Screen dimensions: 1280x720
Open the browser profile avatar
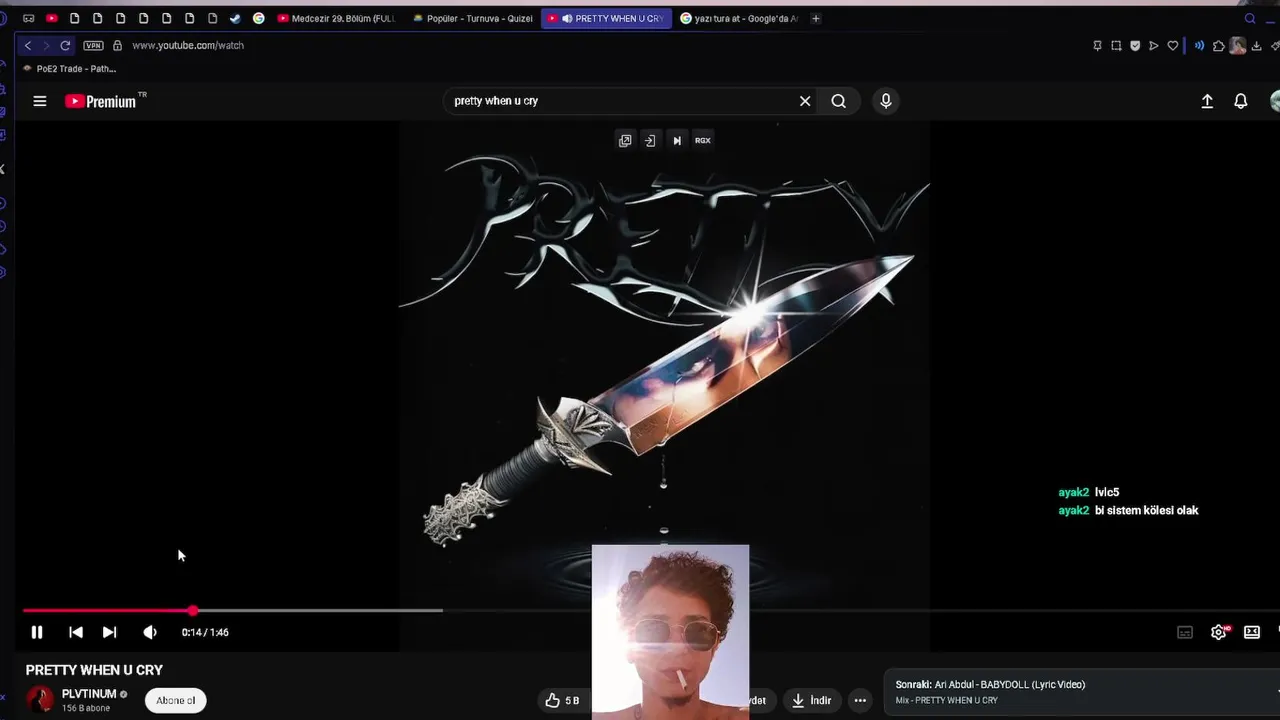(x=1238, y=45)
